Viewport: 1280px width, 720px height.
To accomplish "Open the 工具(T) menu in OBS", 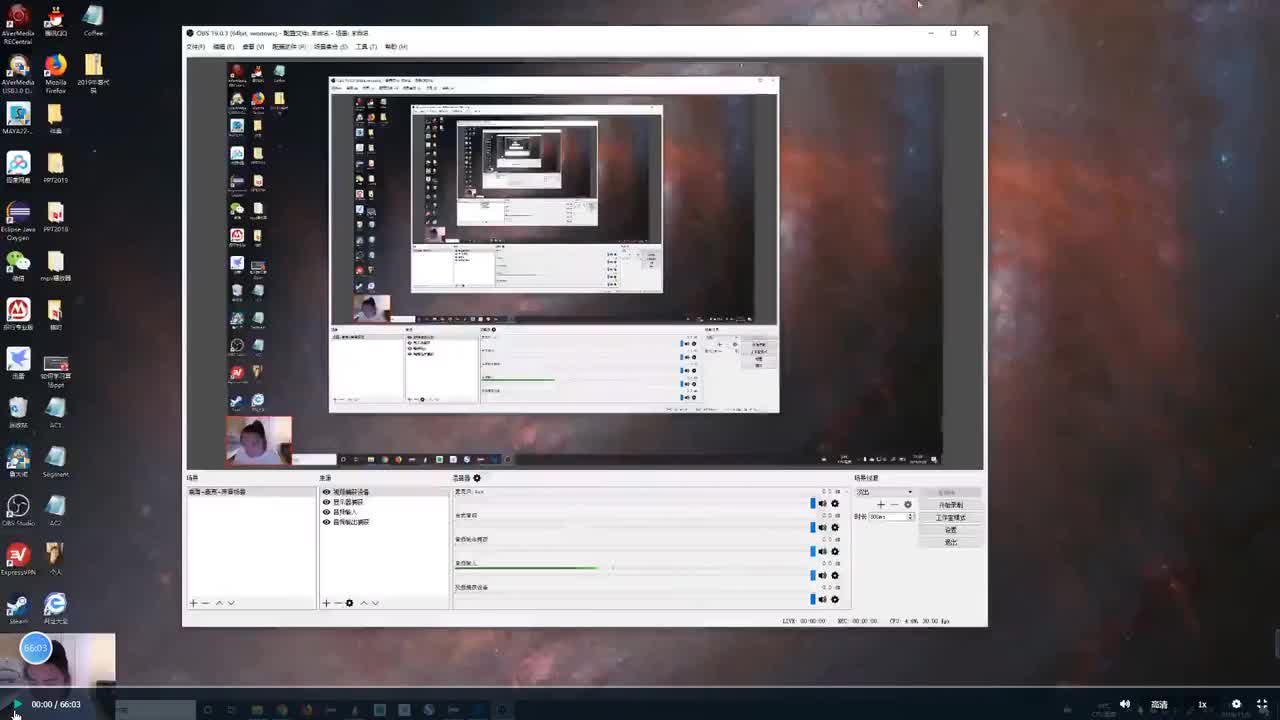I will click(x=366, y=47).
